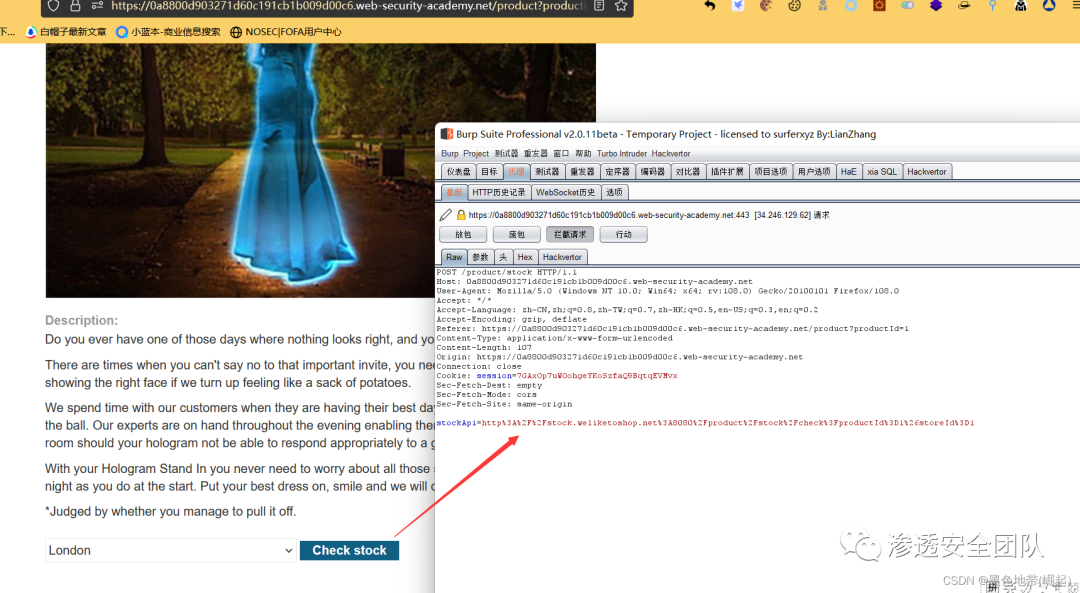Image resolution: width=1080 pixels, height=593 pixels.
Task: Toggle the 拦截请求 intercept button
Action: tap(569, 234)
